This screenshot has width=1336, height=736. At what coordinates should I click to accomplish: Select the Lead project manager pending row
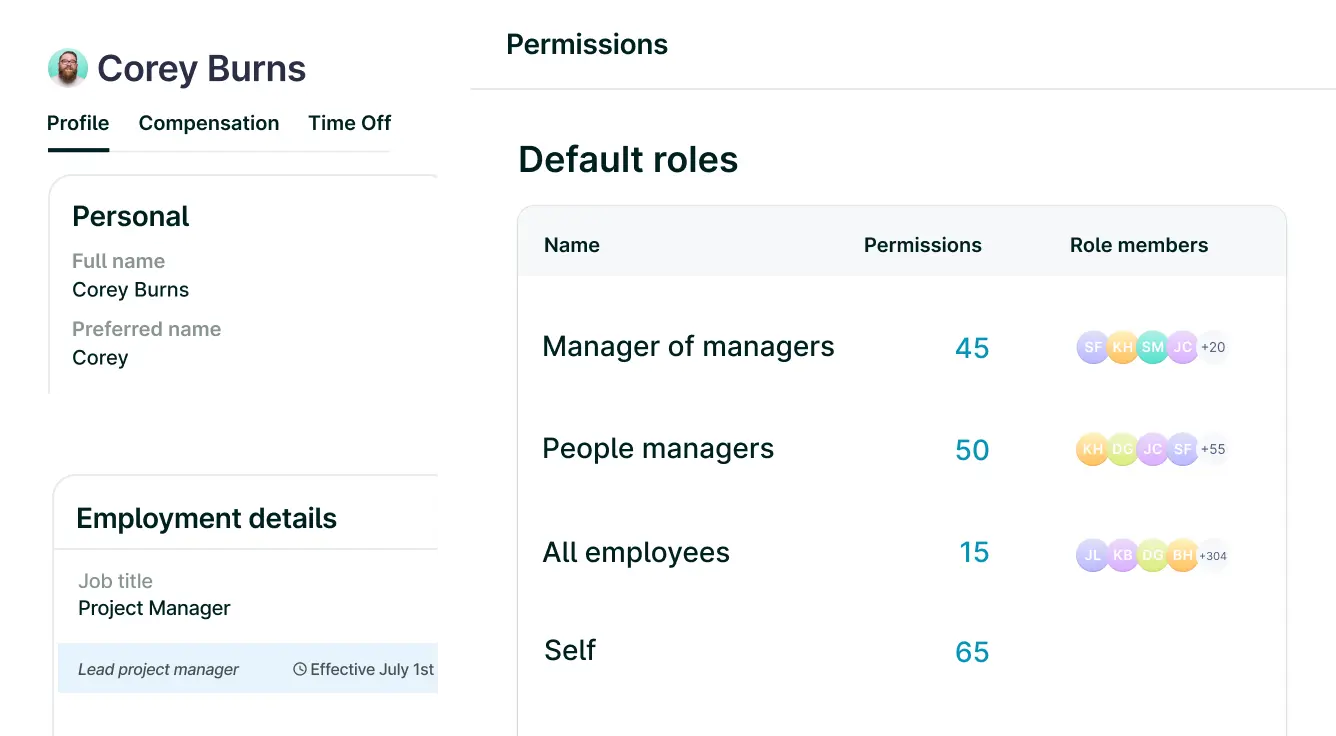[x=159, y=670]
